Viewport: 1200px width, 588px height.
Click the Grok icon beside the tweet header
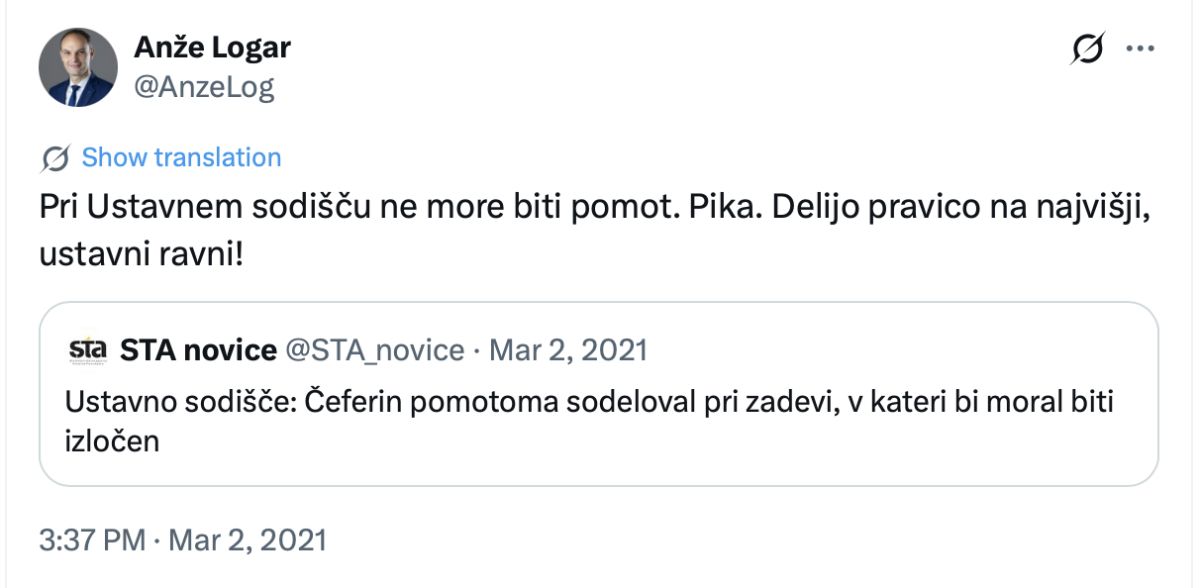click(1088, 49)
